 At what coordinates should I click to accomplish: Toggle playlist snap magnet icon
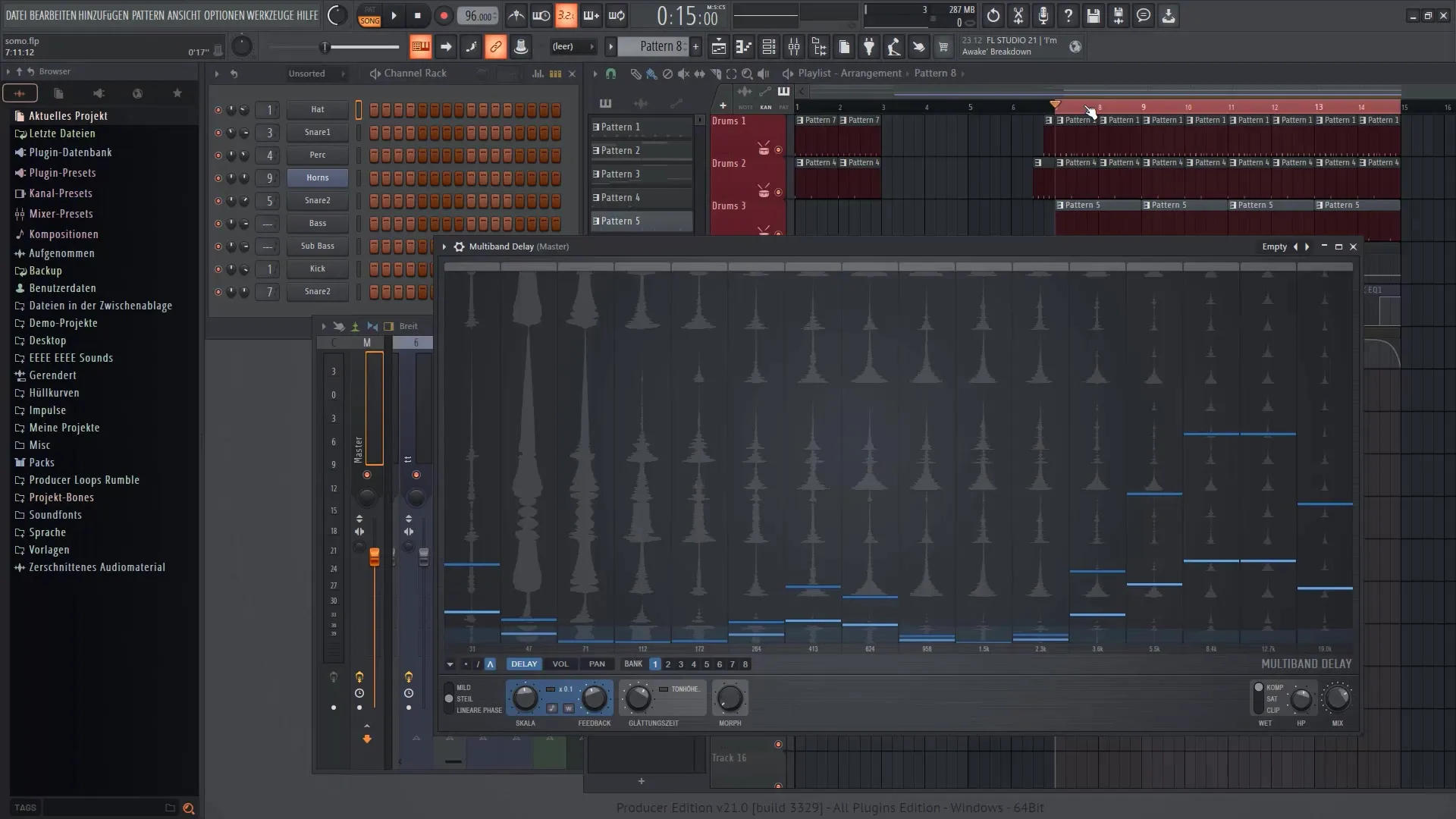click(x=610, y=74)
